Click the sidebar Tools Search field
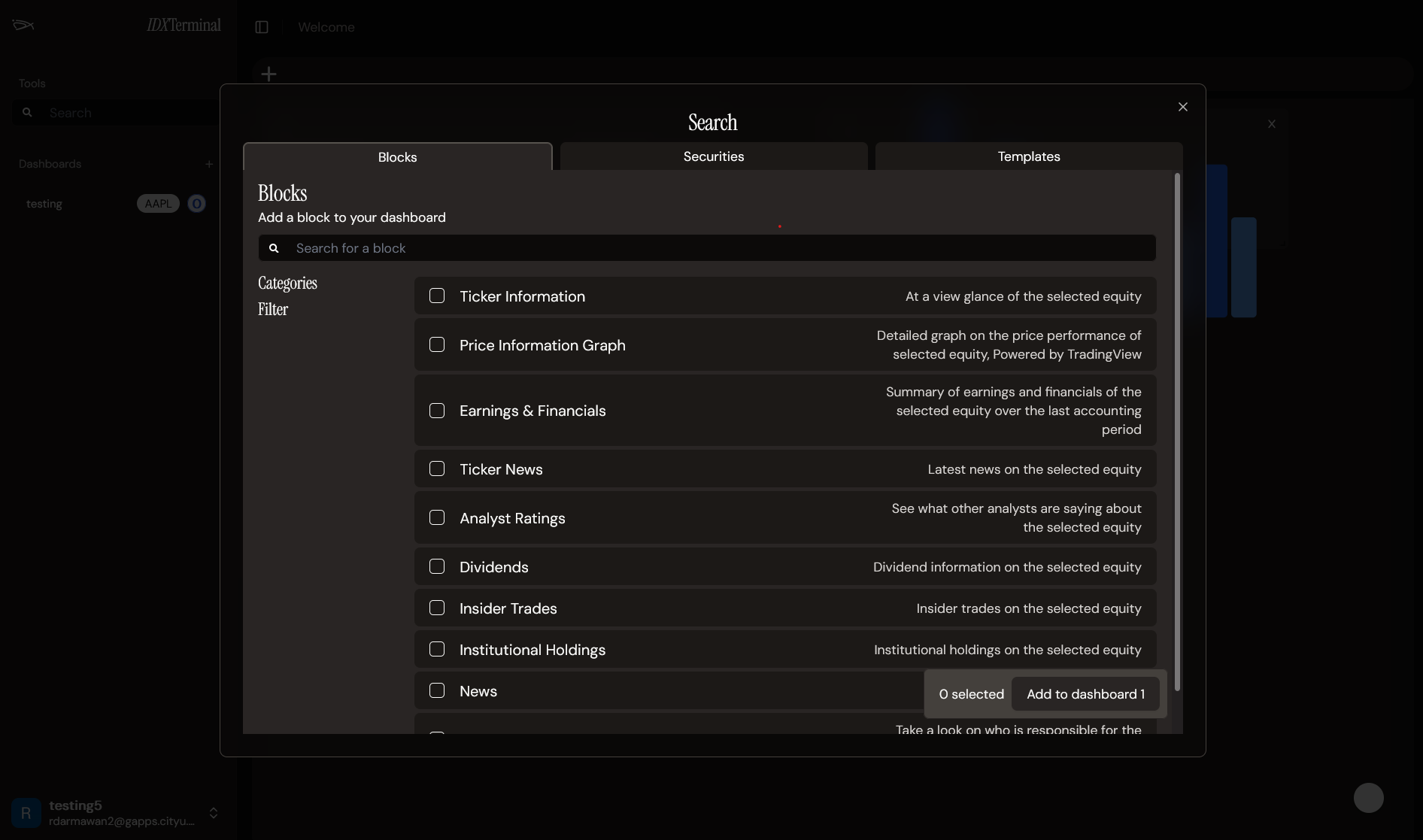Viewport: 1423px width, 840px height. pos(117,113)
